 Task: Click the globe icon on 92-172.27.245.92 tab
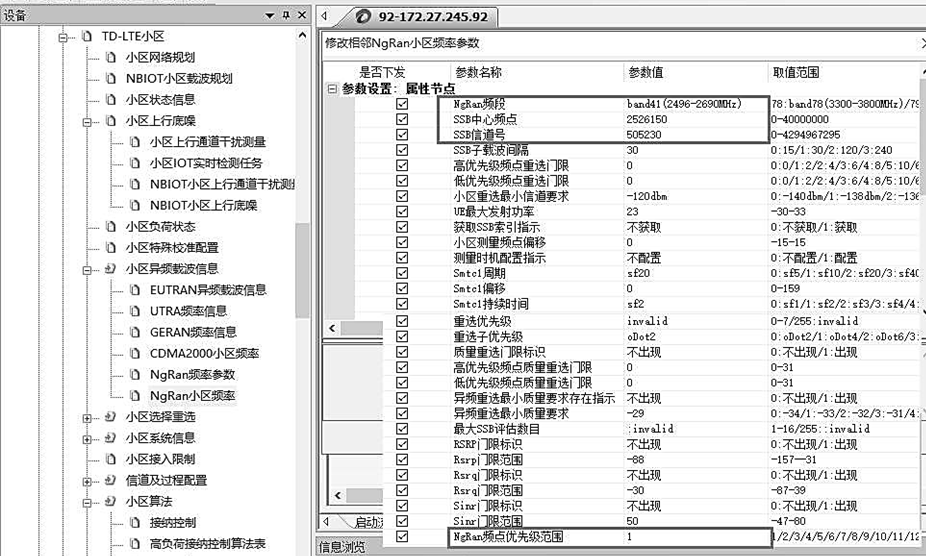tap(364, 17)
